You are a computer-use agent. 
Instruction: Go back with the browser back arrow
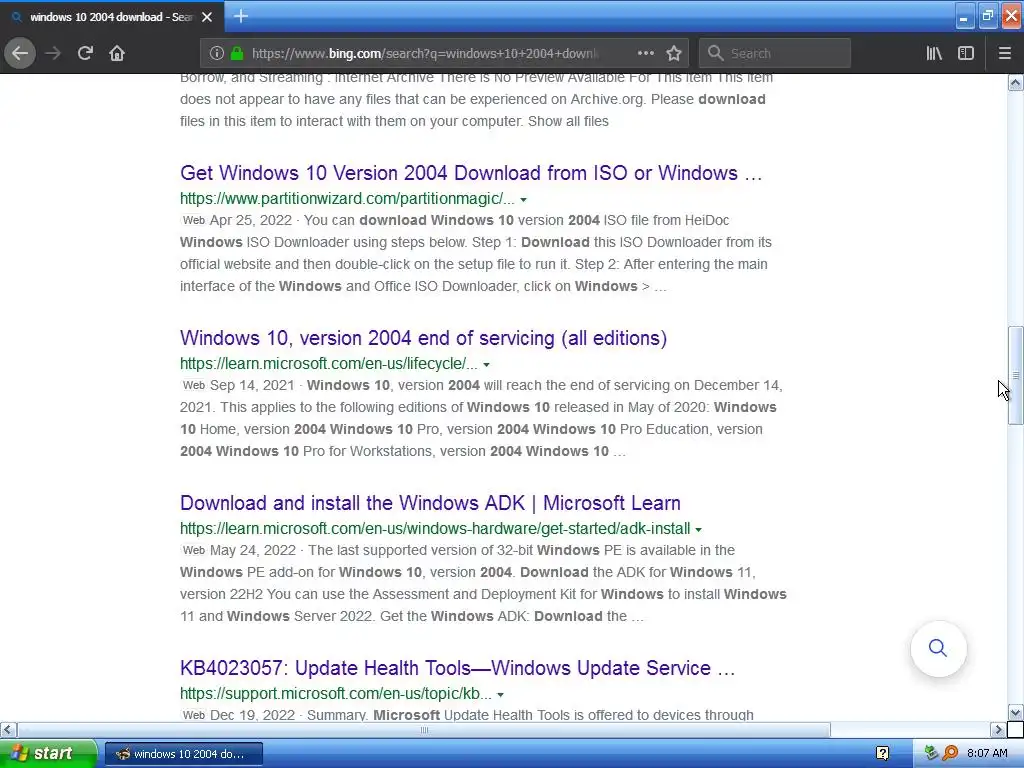pos(20,53)
